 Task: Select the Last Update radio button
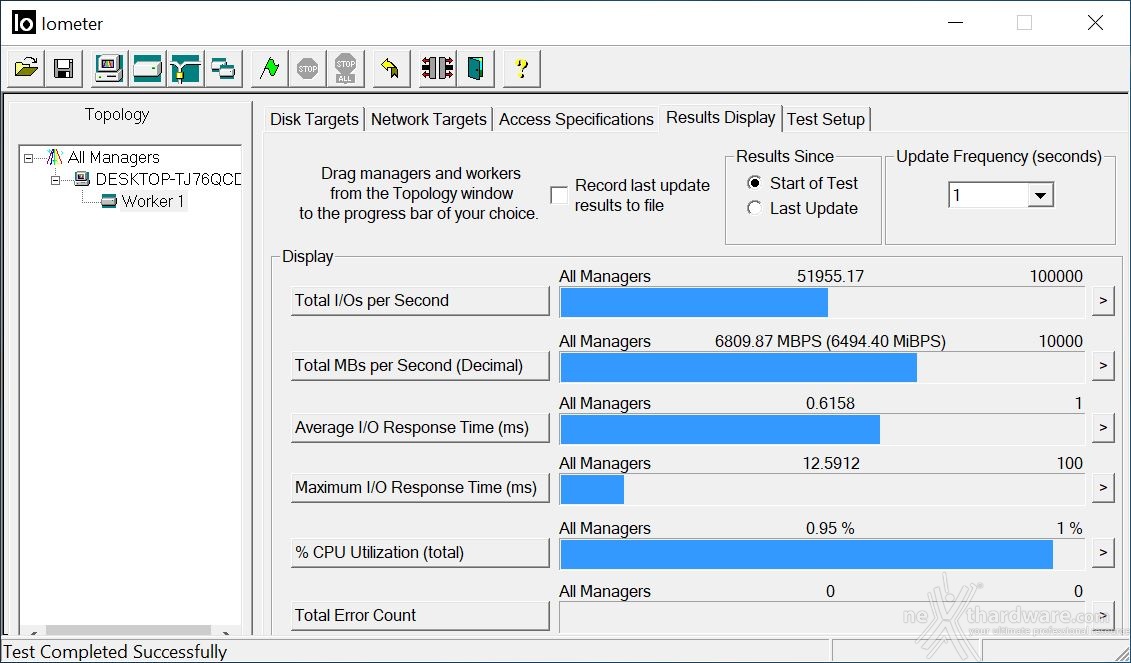(x=754, y=208)
